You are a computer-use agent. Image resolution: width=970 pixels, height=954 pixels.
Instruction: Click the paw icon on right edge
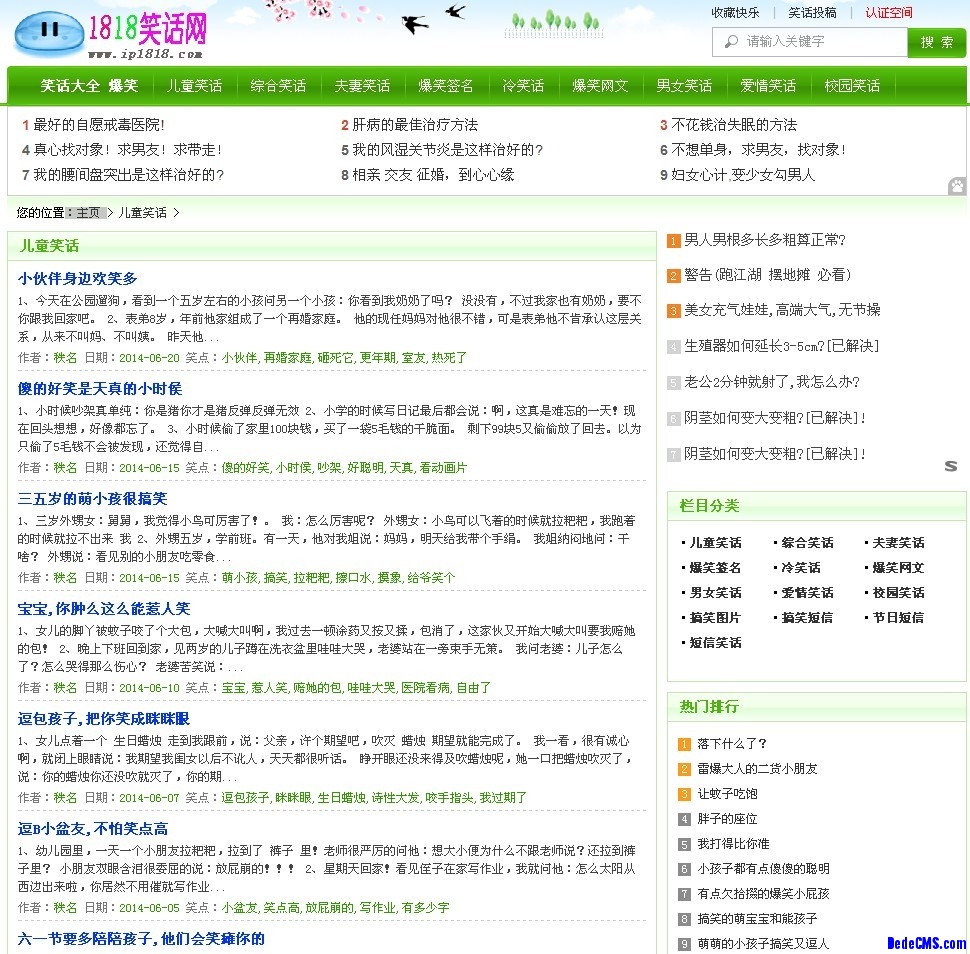(957, 185)
